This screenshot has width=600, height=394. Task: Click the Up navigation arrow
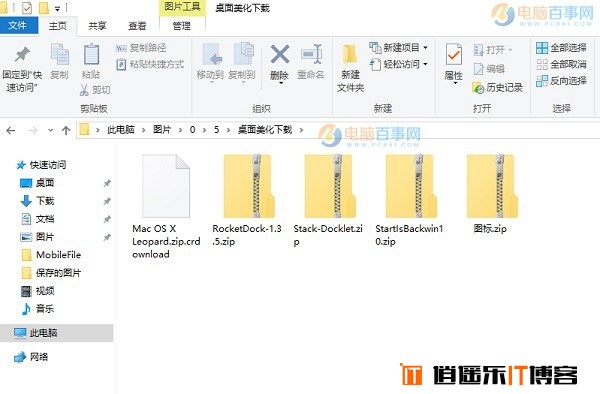click(x=66, y=130)
